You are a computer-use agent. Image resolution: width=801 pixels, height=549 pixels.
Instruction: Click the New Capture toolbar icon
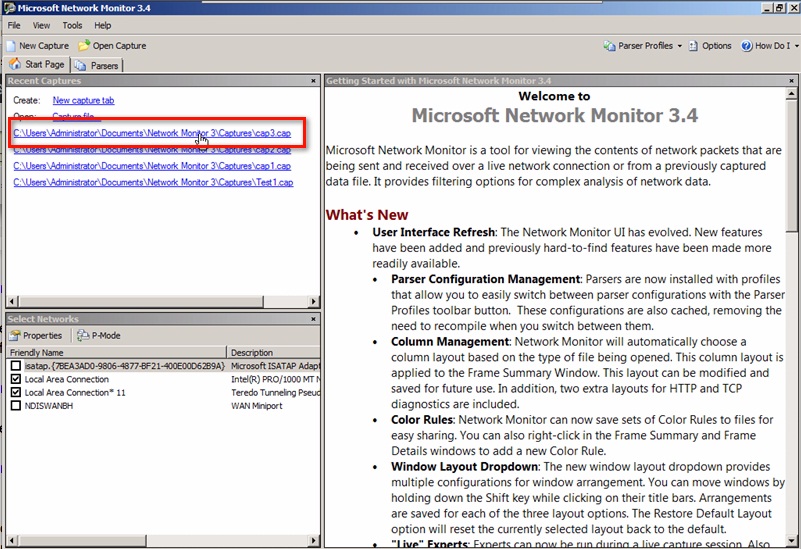(x=11, y=46)
